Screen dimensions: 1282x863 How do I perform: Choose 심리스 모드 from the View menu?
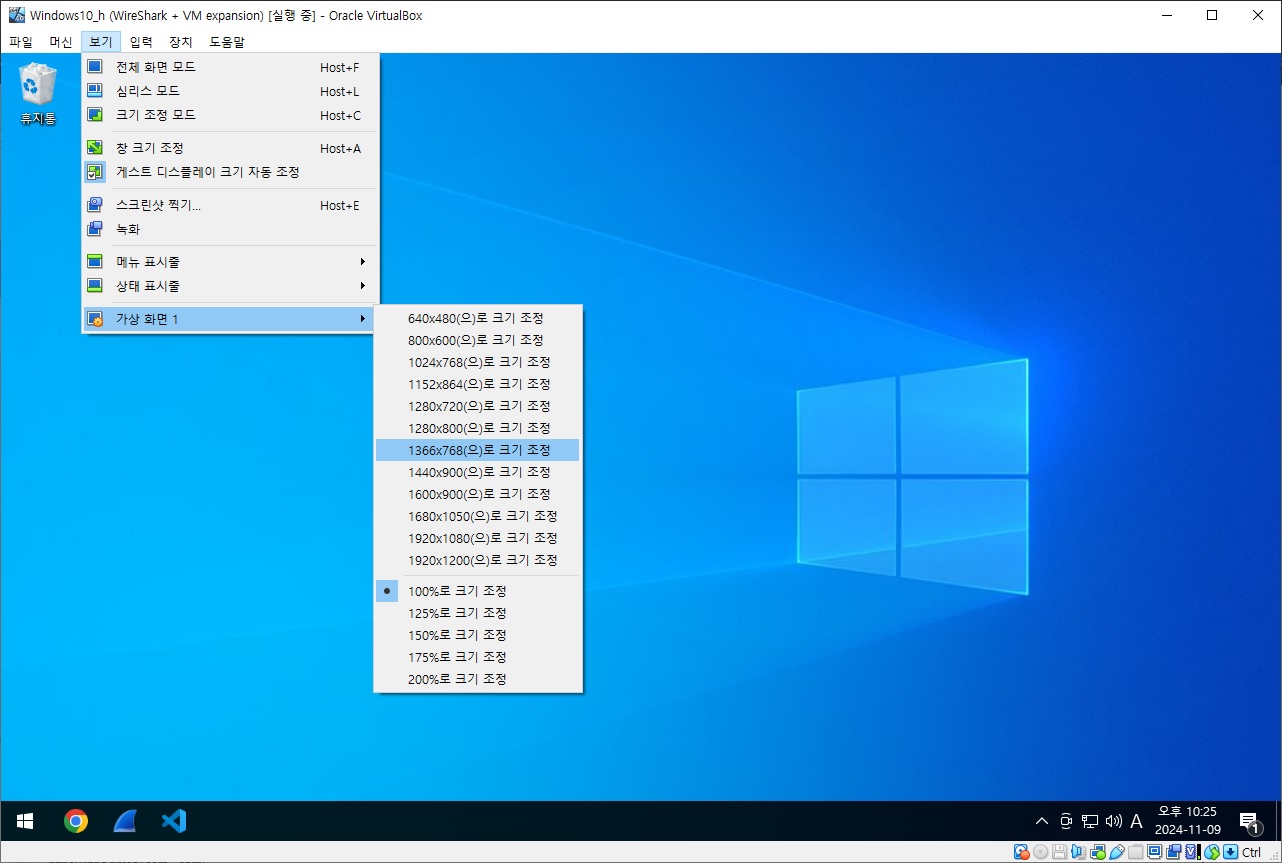coord(230,91)
